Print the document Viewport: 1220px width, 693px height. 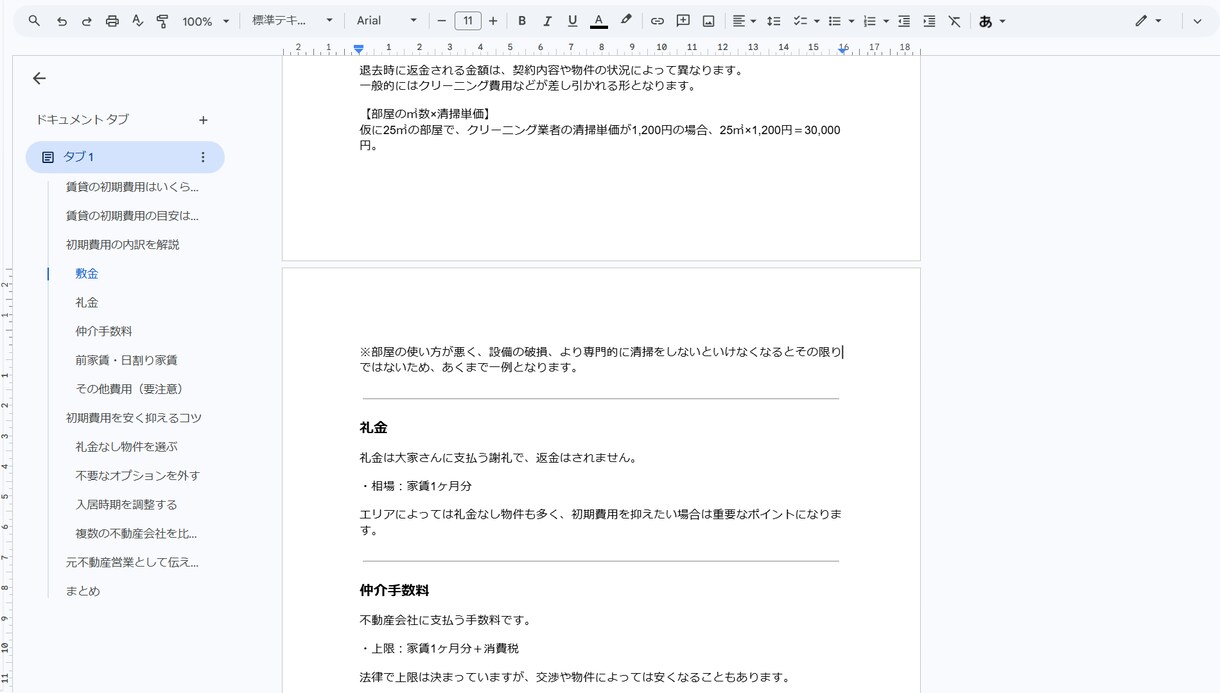point(112,21)
